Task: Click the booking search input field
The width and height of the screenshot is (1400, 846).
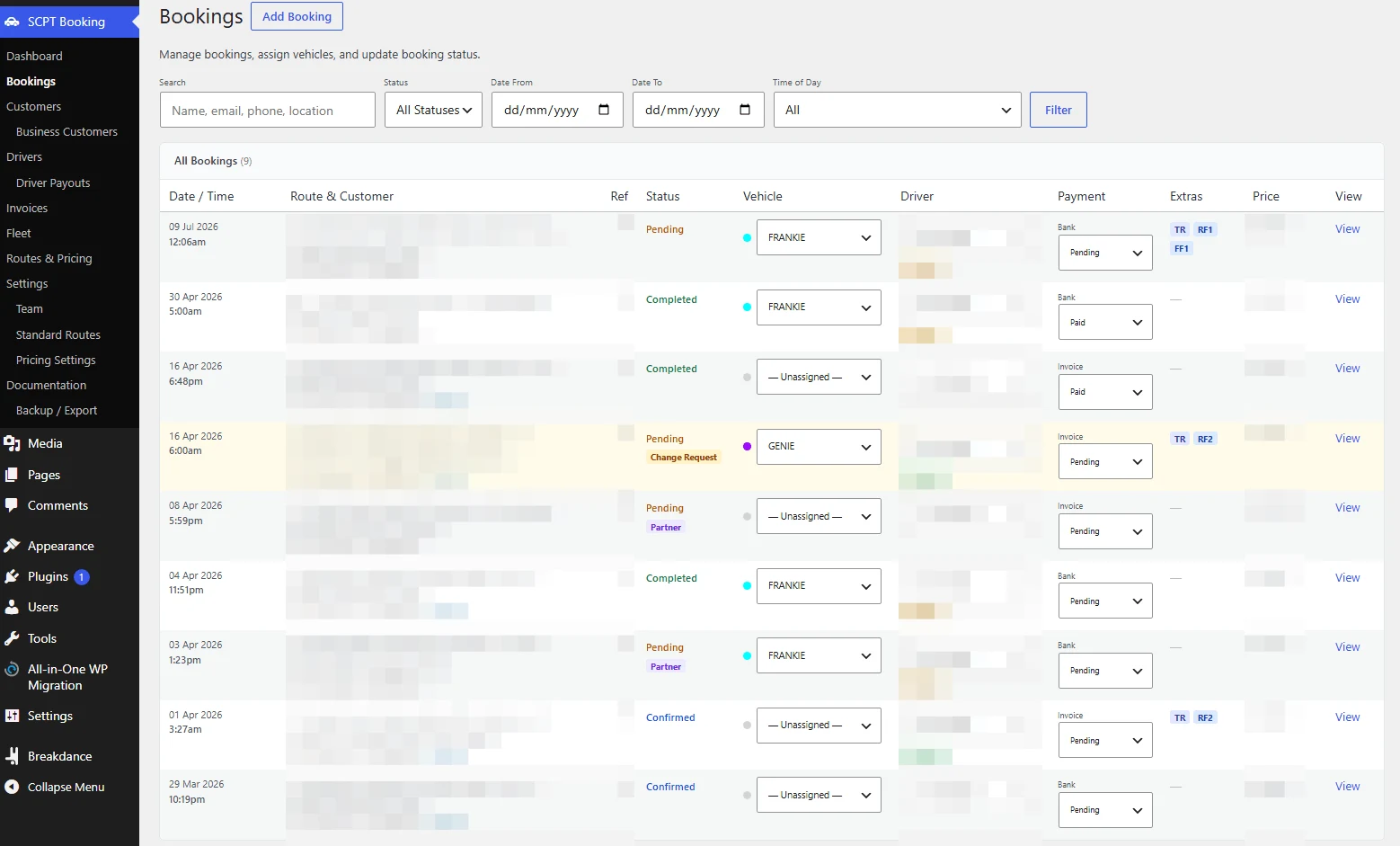Action: click(x=268, y=110)
